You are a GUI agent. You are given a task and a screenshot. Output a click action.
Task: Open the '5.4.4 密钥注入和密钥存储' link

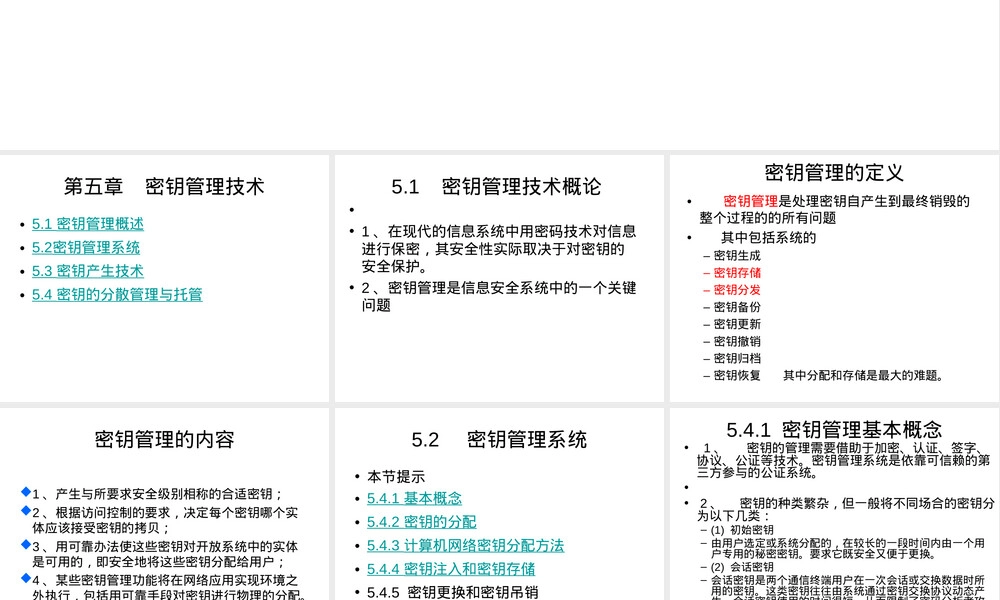tap(451, 569)
